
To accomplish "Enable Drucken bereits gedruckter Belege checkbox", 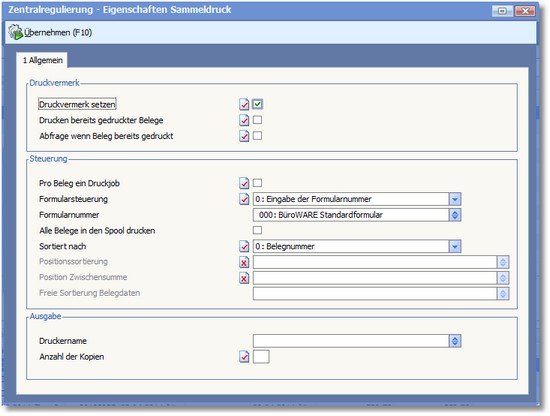I will pos(257,120).
